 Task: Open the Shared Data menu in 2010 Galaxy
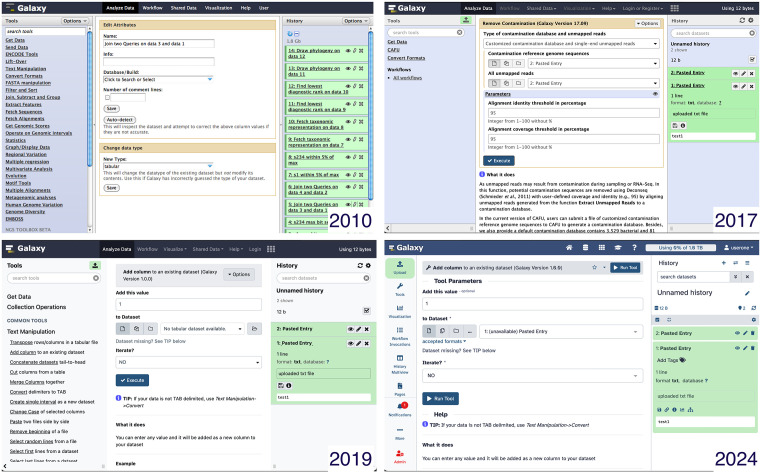tap(183, 8)
